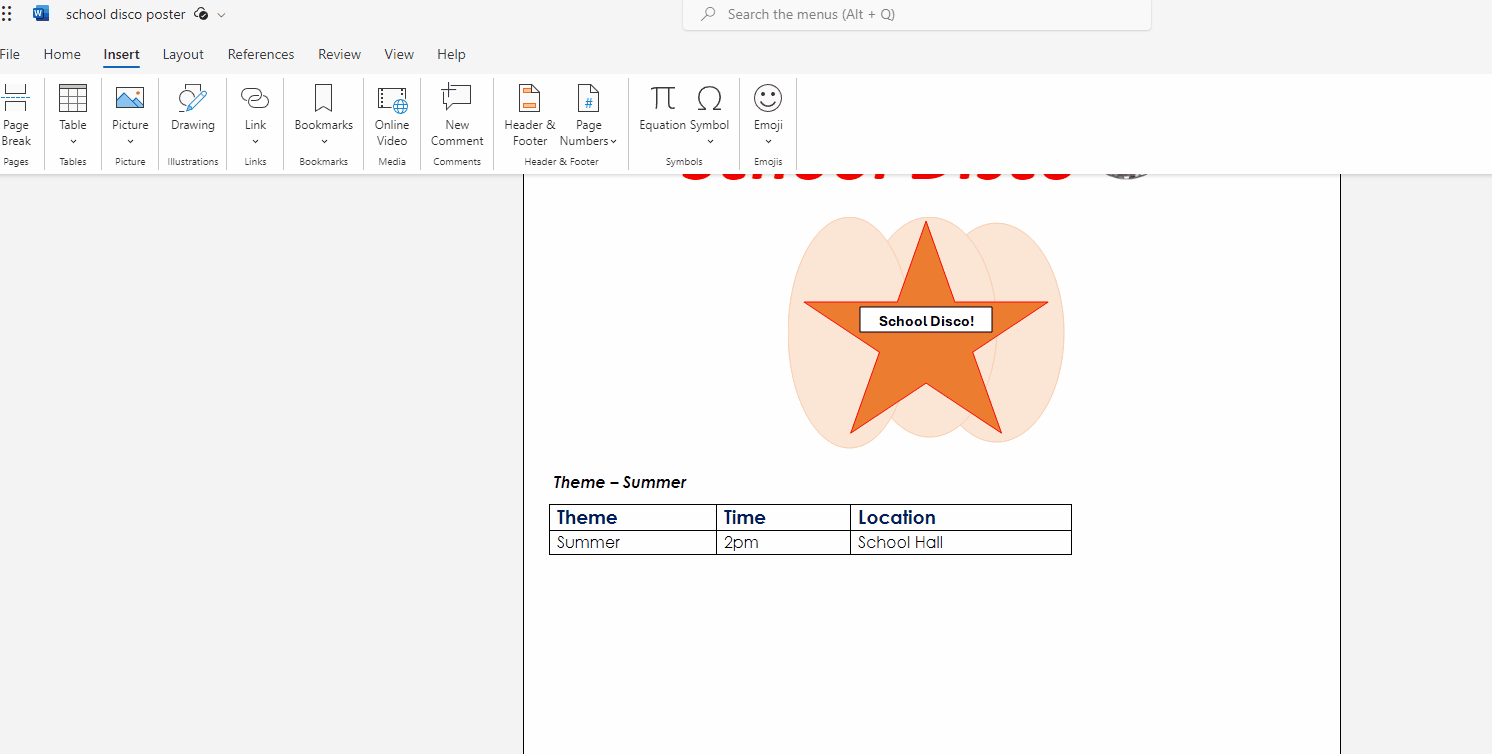This screenshot has width=1492, height=754.
Task: Click the School Disco! text box
Action: click(926, 321)
